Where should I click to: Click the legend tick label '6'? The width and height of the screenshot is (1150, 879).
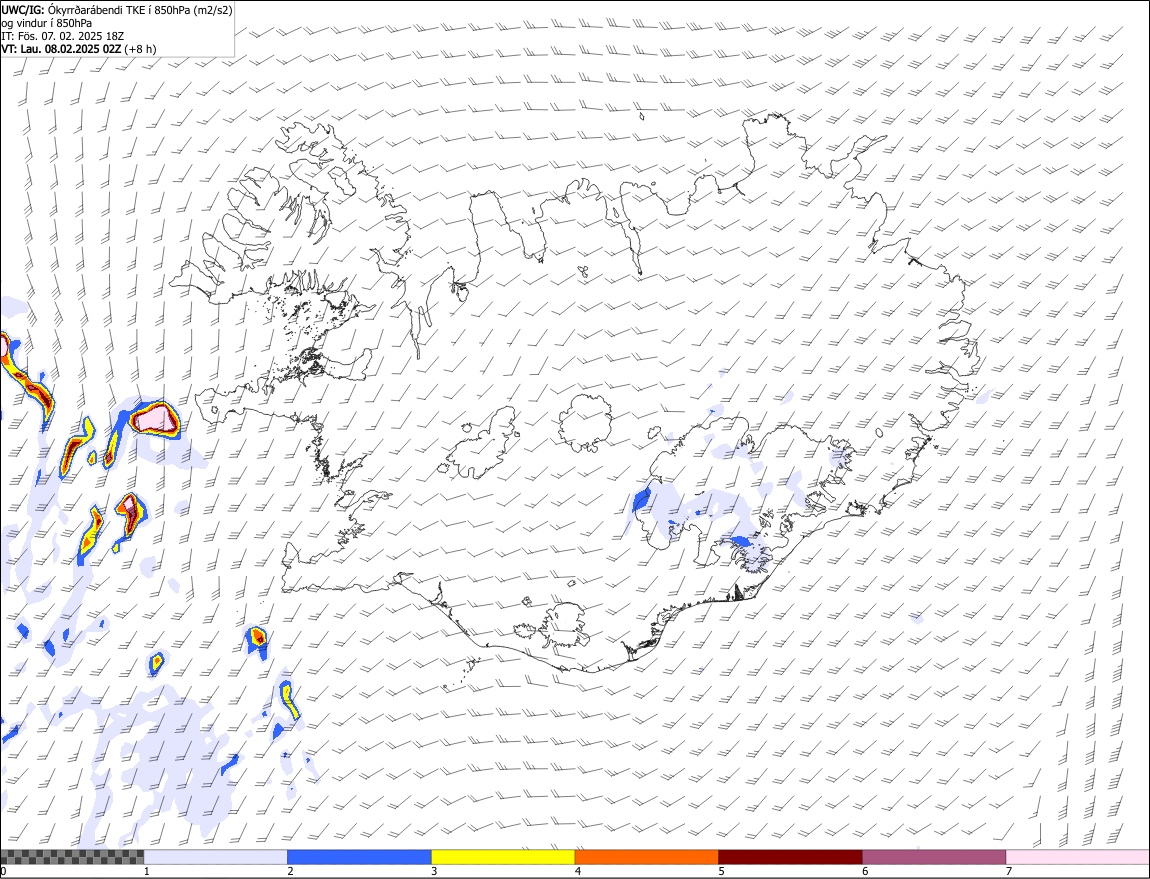tap(865, 871)
